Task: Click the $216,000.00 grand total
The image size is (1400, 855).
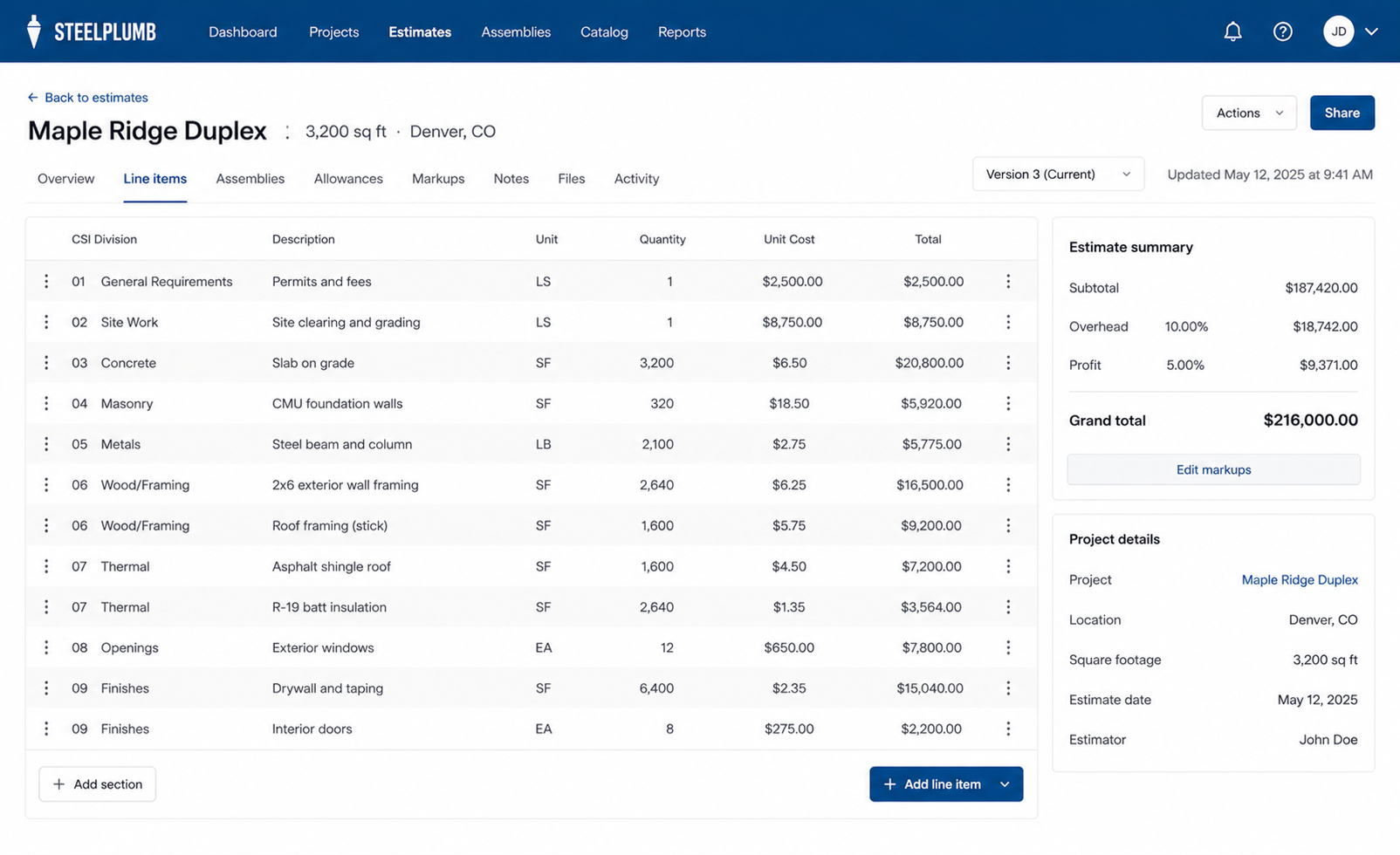Action: point(1310,421)
